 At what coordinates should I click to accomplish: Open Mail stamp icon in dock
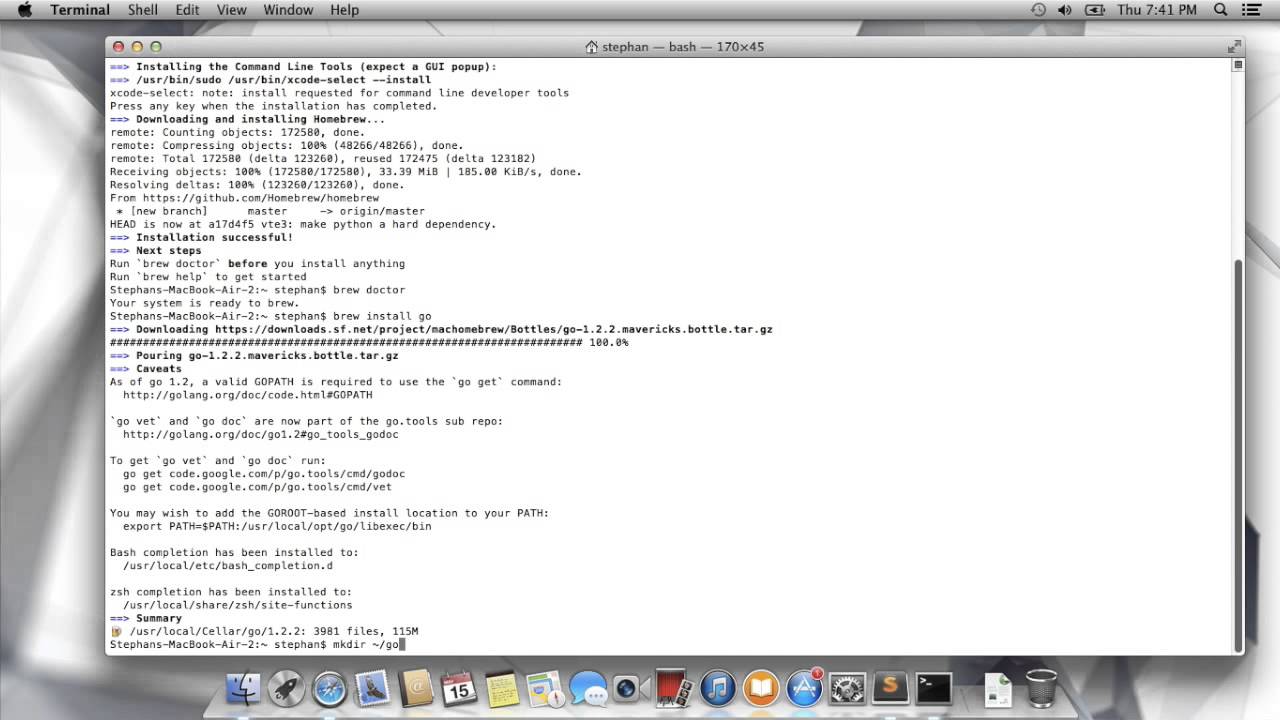(372, 688)
